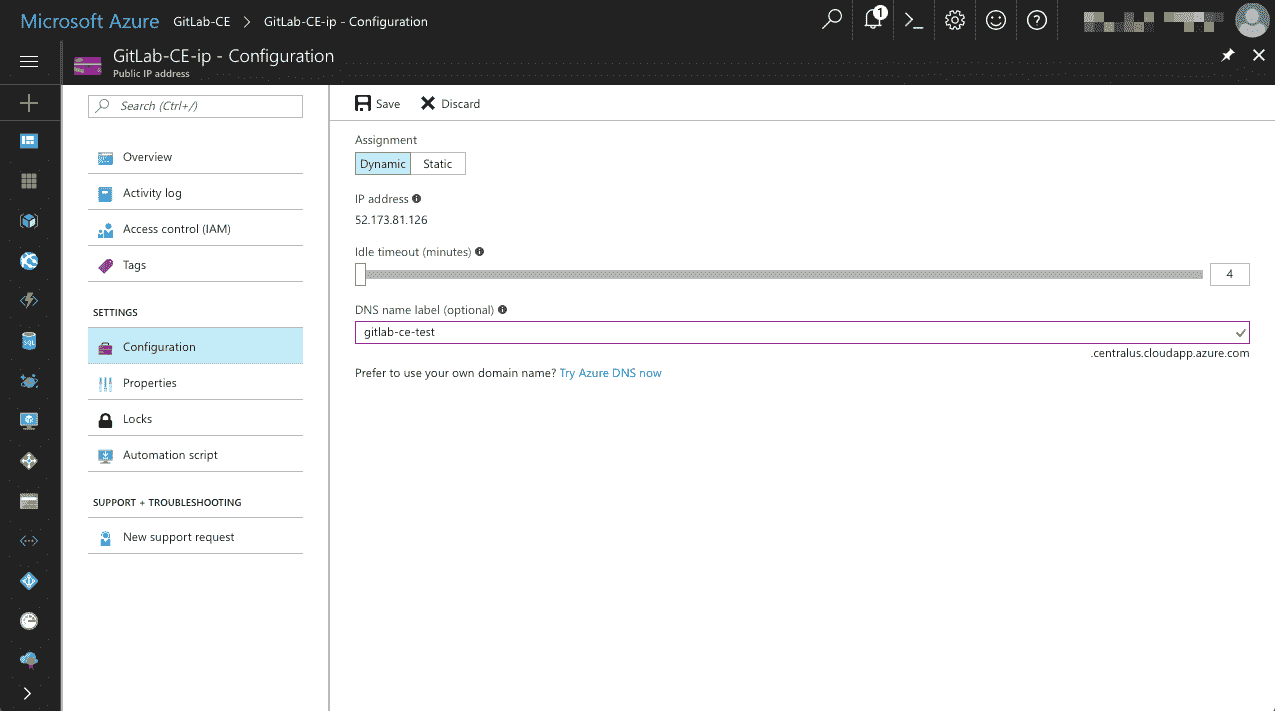Follow the Try Azure DNS now link

click(610, 372)
